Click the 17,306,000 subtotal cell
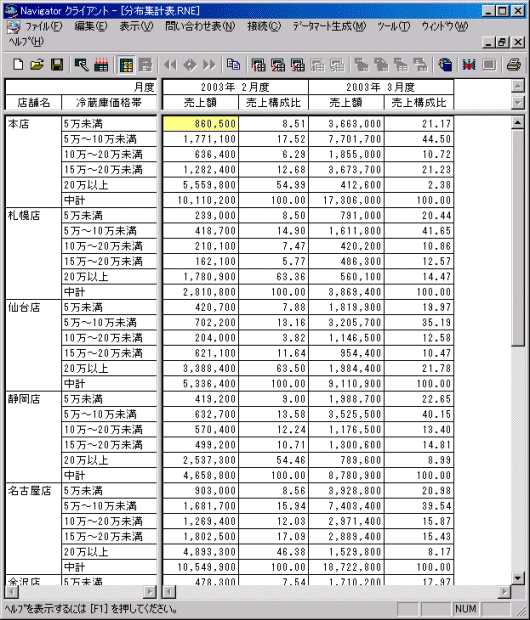The height and width of the screenshot is (620, 530). [x=346, y=200]
